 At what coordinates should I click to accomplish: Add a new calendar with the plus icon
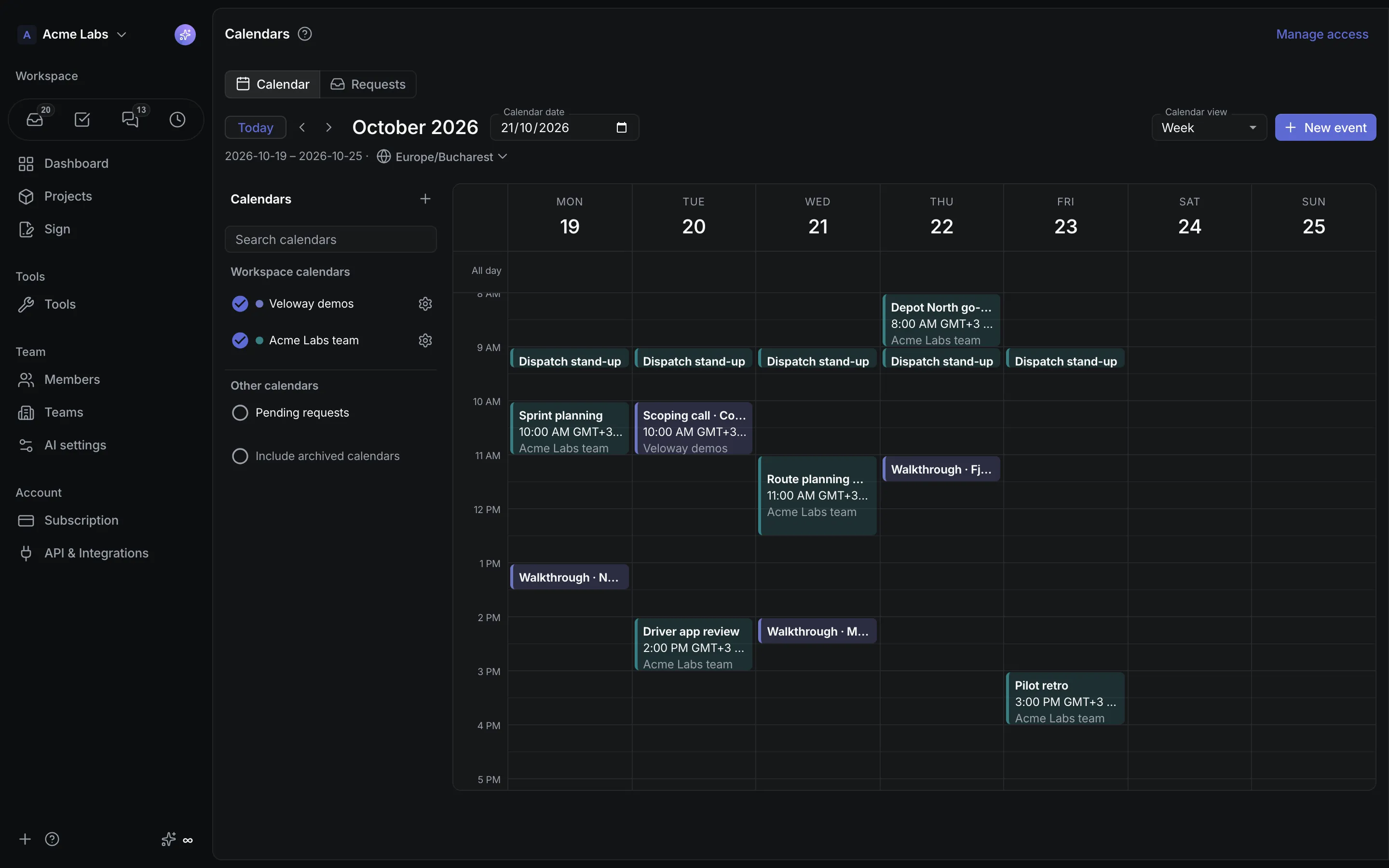tap(425, 199)
